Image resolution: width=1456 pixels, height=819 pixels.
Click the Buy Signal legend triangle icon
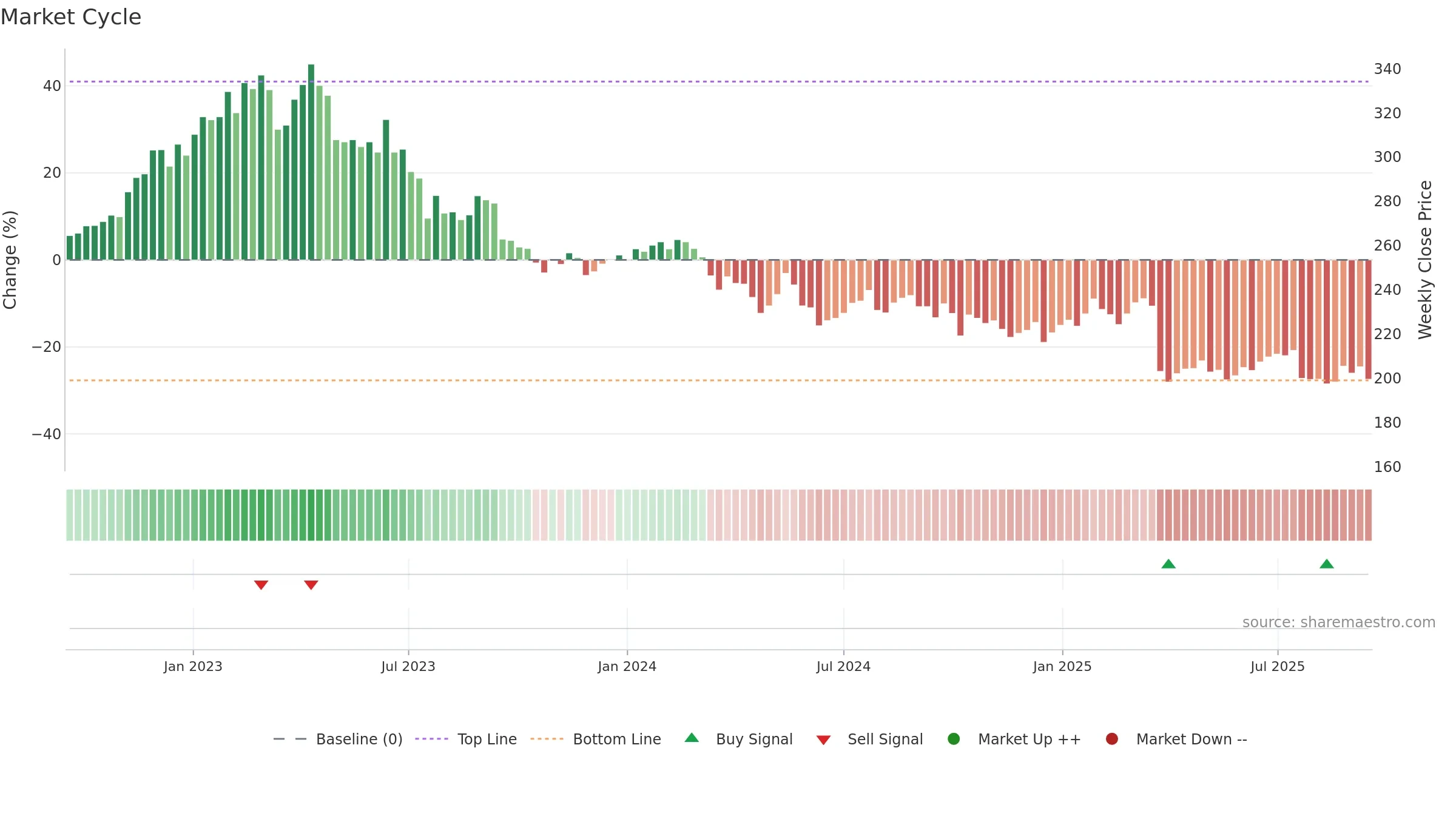click(x=692, y=738)
